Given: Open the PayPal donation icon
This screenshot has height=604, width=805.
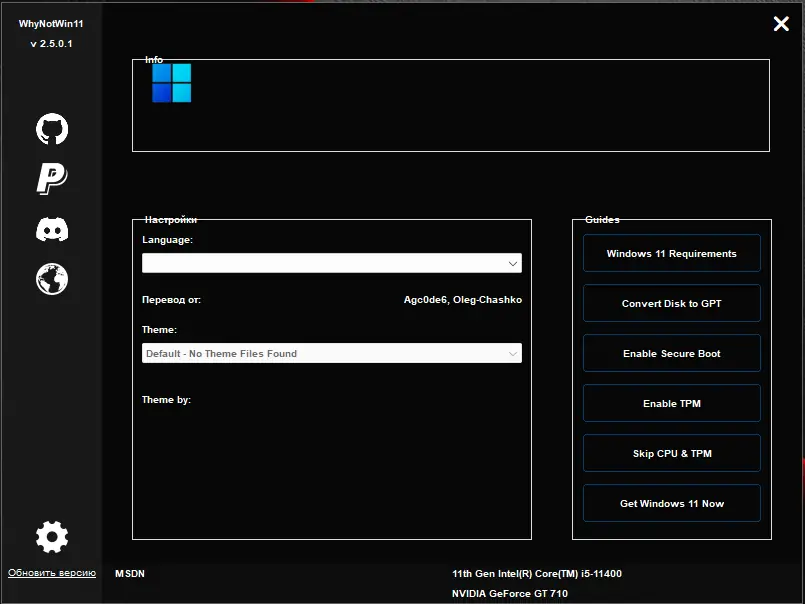Looking at the screenshot, I should [x=52, y=179].
